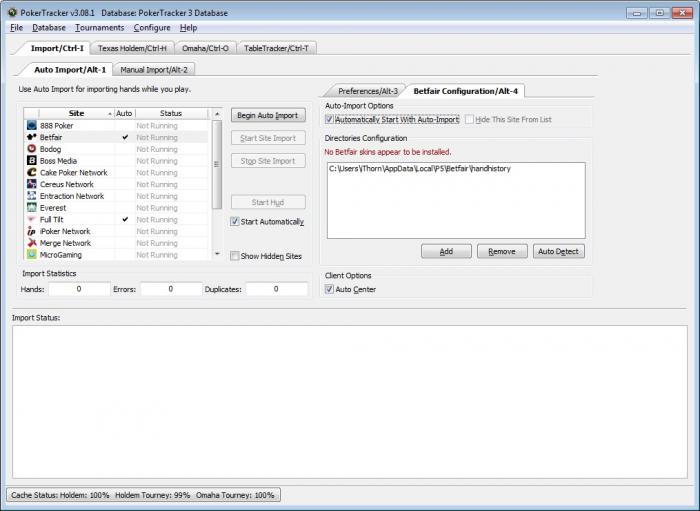Click the 888 Poker site icon
The height and width of the screenshot is (511, 700).
32,125
